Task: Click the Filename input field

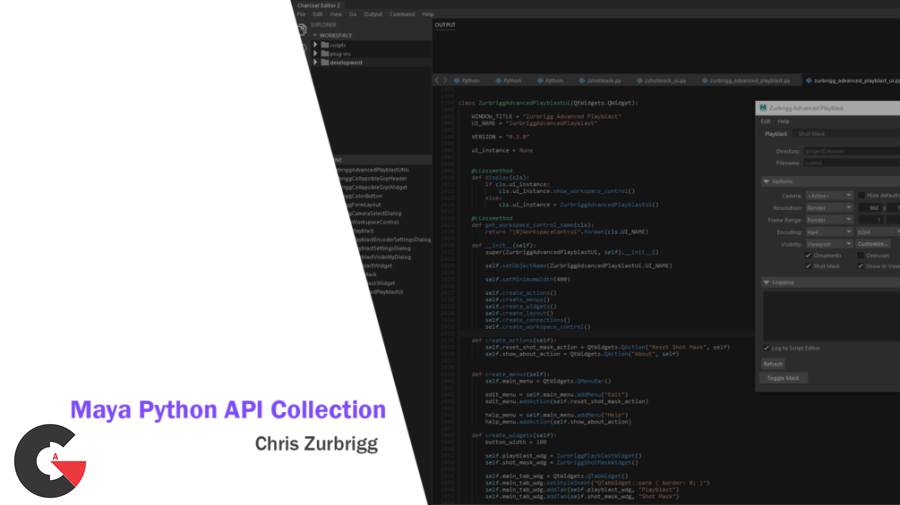Action: pyautogui.click(x=851, y=163)
